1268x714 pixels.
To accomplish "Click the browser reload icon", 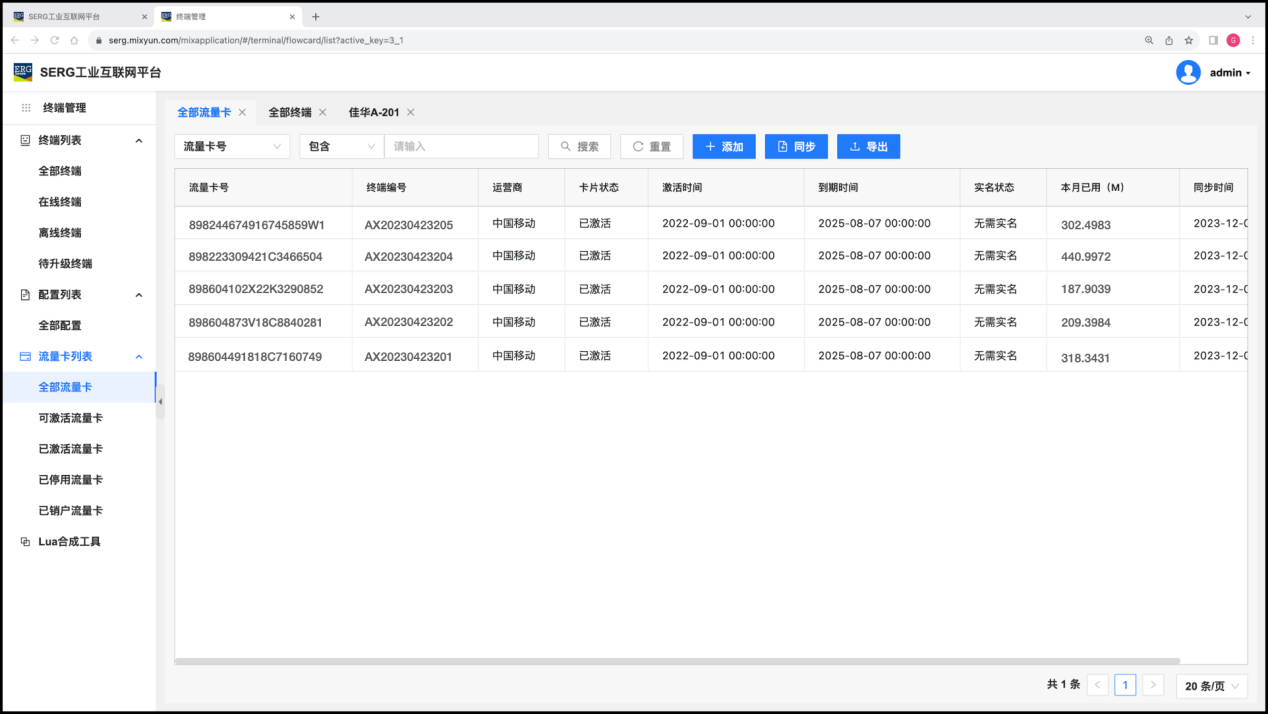I will pyautogui.click(x=55, y=40).
